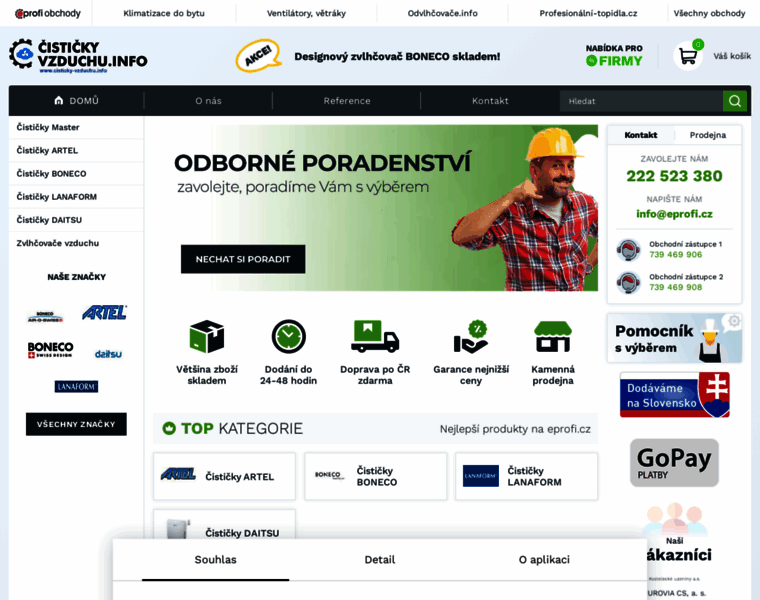Click the green search magnifier button
The height and width of the screenshot is (600, 760).
coord(734,101)
